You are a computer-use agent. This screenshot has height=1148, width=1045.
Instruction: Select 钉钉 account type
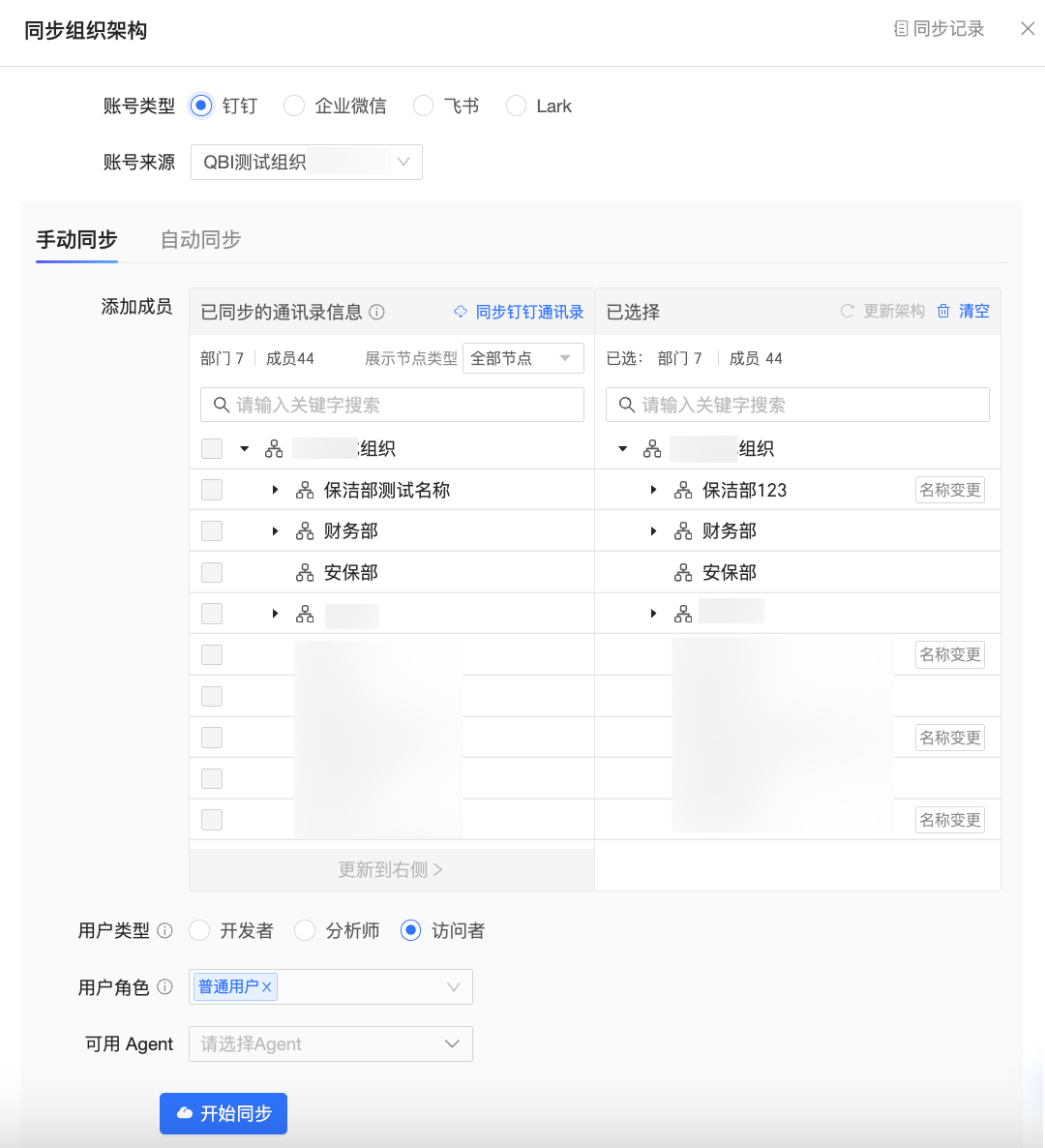tap(201, 106)
